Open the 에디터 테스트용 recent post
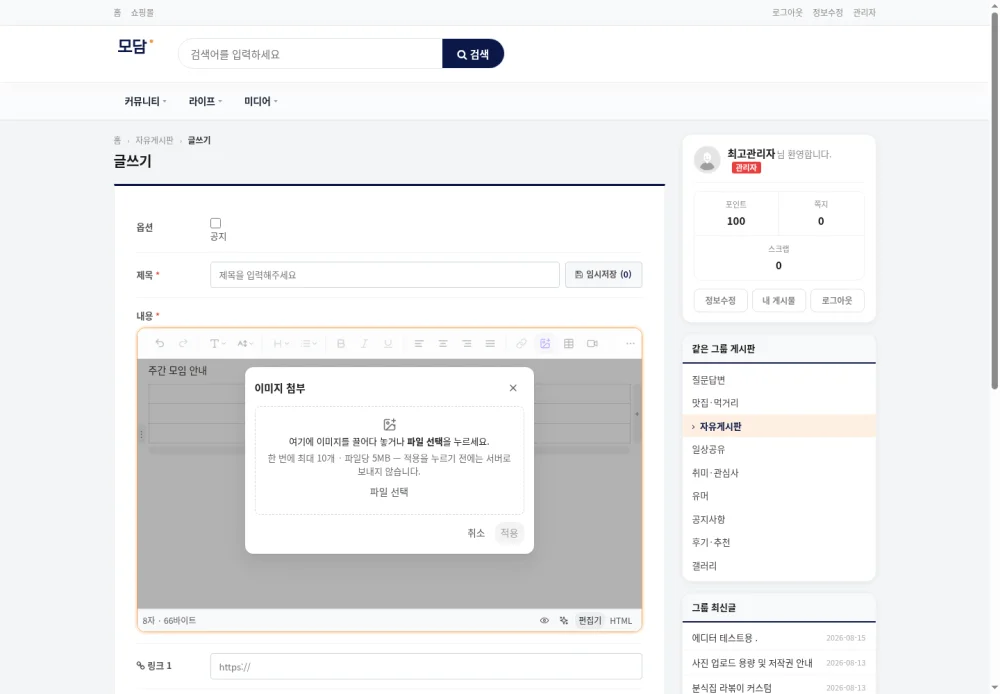Viewport: 1000px width, 694px height. [x=724, y=638]
